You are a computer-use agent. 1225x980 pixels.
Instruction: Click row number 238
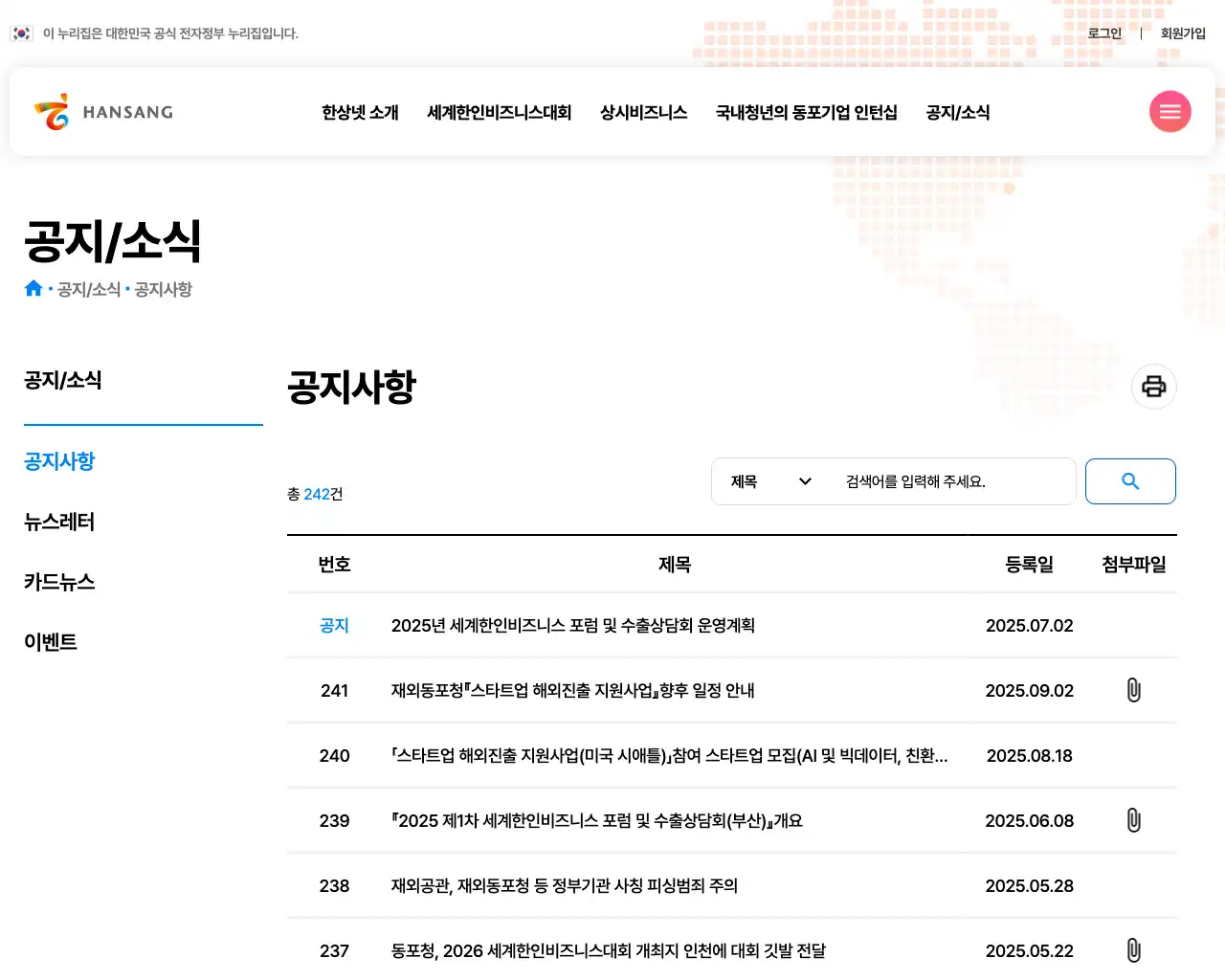334,885
